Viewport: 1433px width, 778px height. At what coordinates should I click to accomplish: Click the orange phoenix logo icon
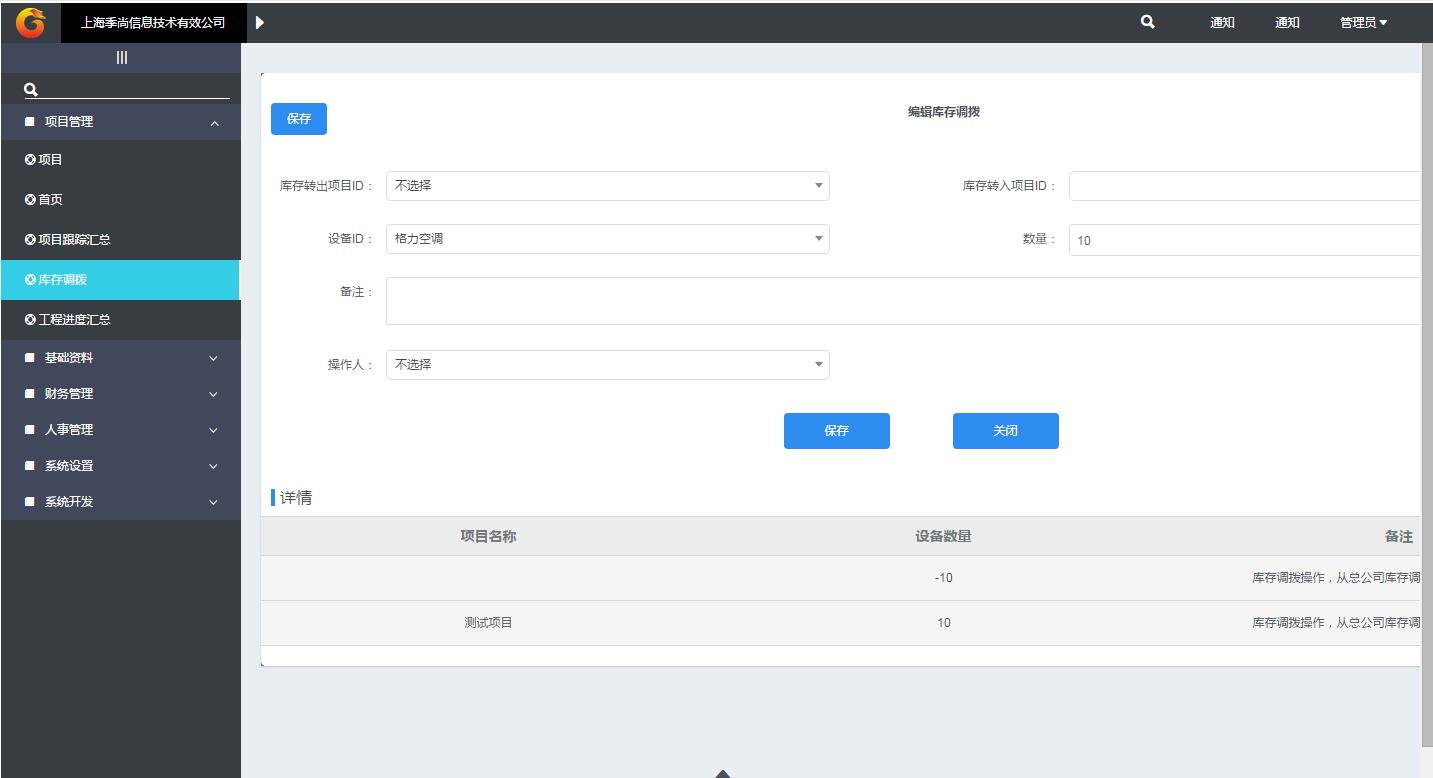click(x=30, y=22)
